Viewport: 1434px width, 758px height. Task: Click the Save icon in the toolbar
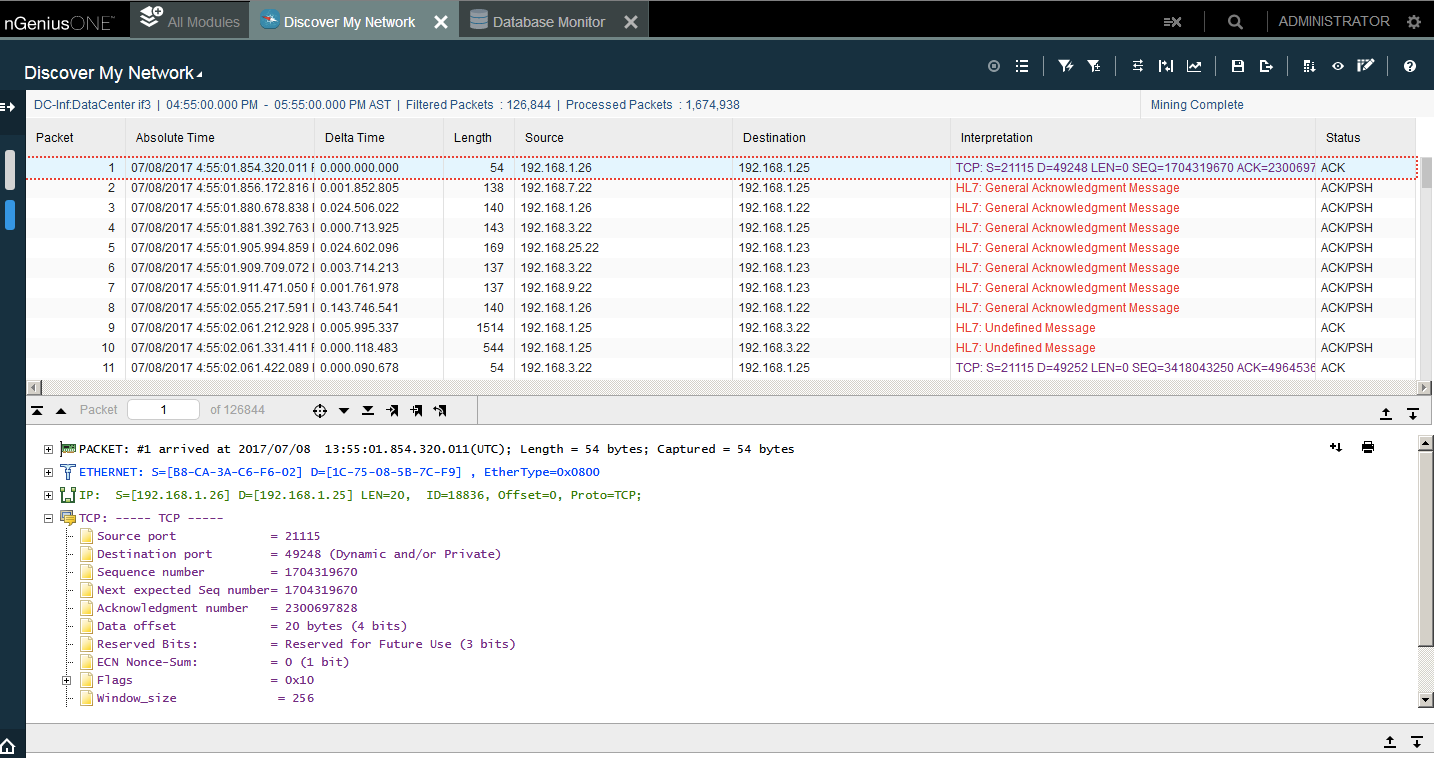pyautogui.click(x=1237, y=66)
